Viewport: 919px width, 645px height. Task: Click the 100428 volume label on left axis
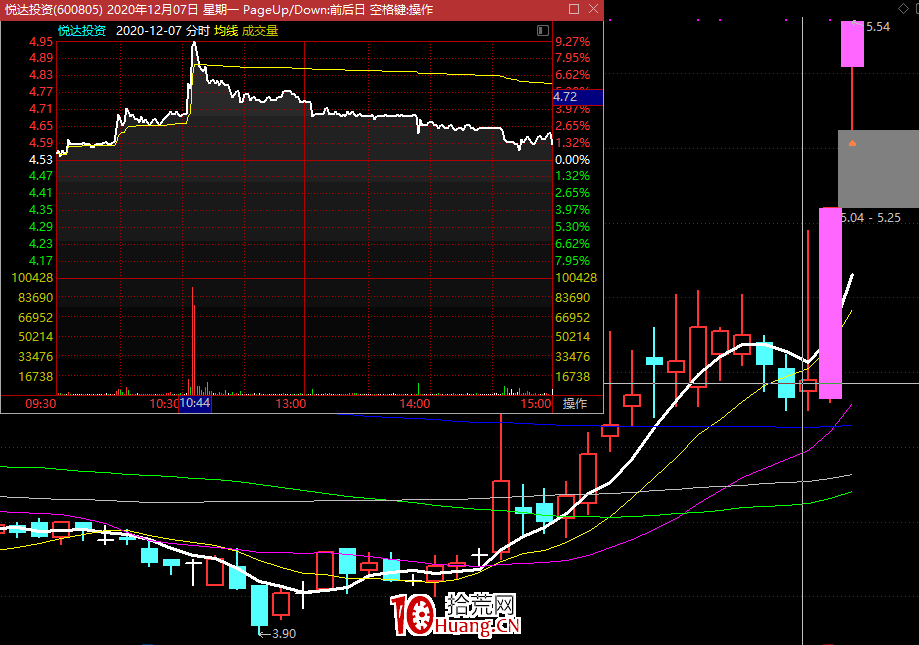point(32,278)
